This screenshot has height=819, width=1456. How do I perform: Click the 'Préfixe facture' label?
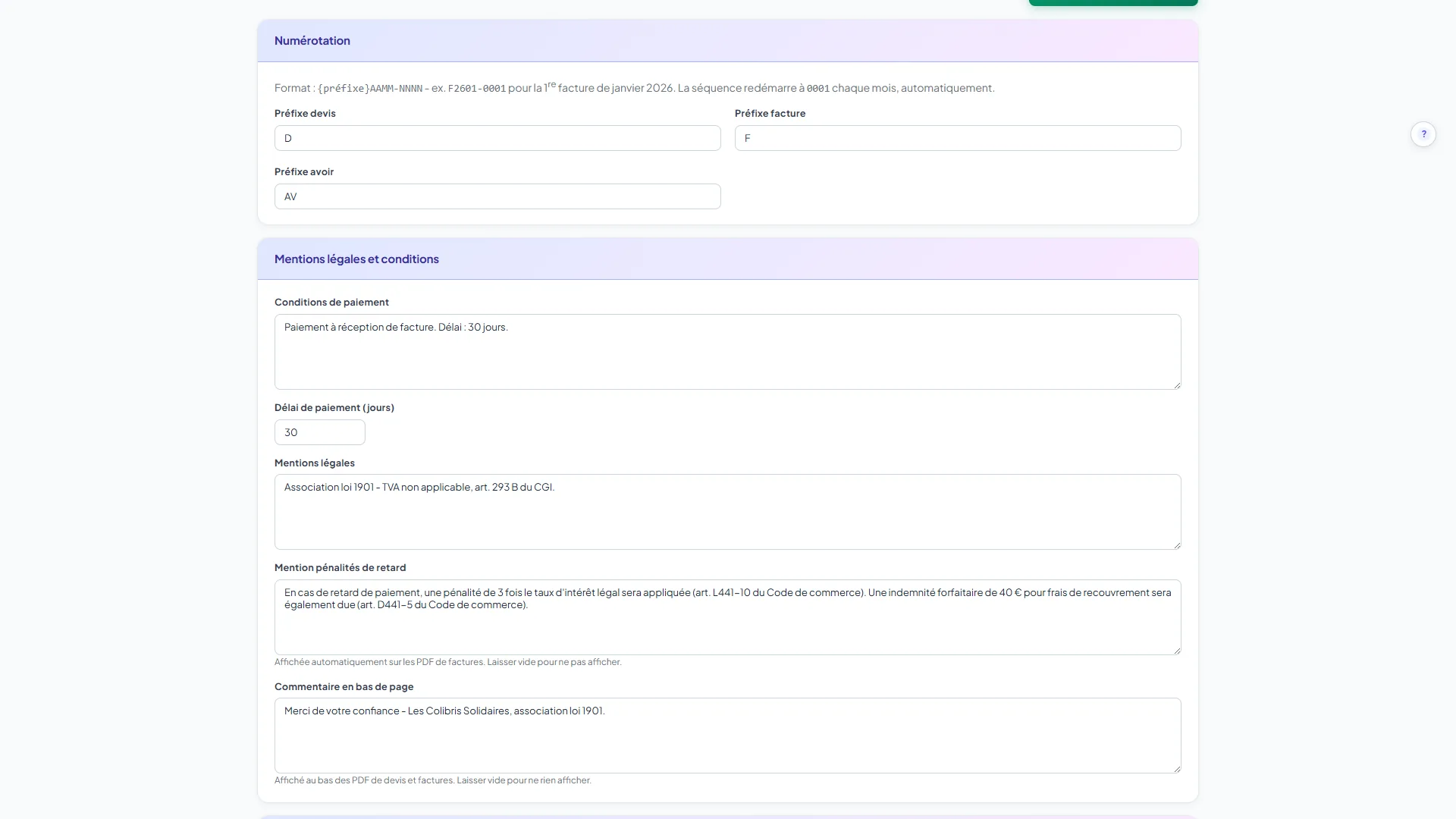point(770,113)
